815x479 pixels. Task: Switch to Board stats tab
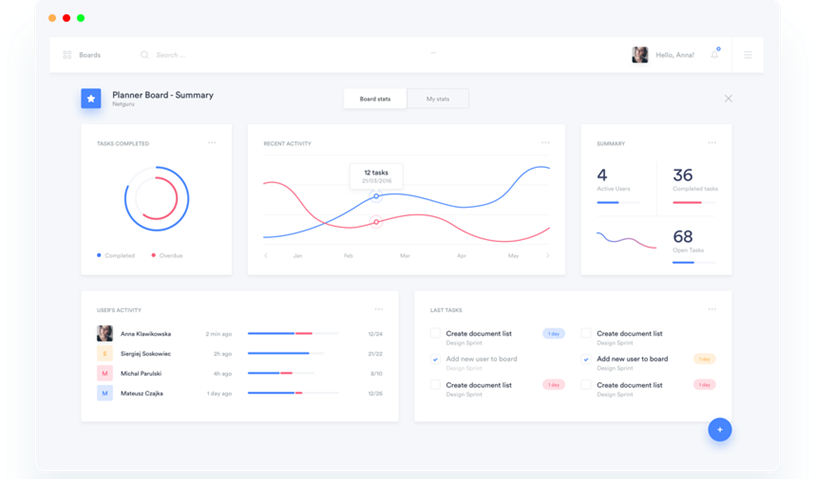pos(375,99)
